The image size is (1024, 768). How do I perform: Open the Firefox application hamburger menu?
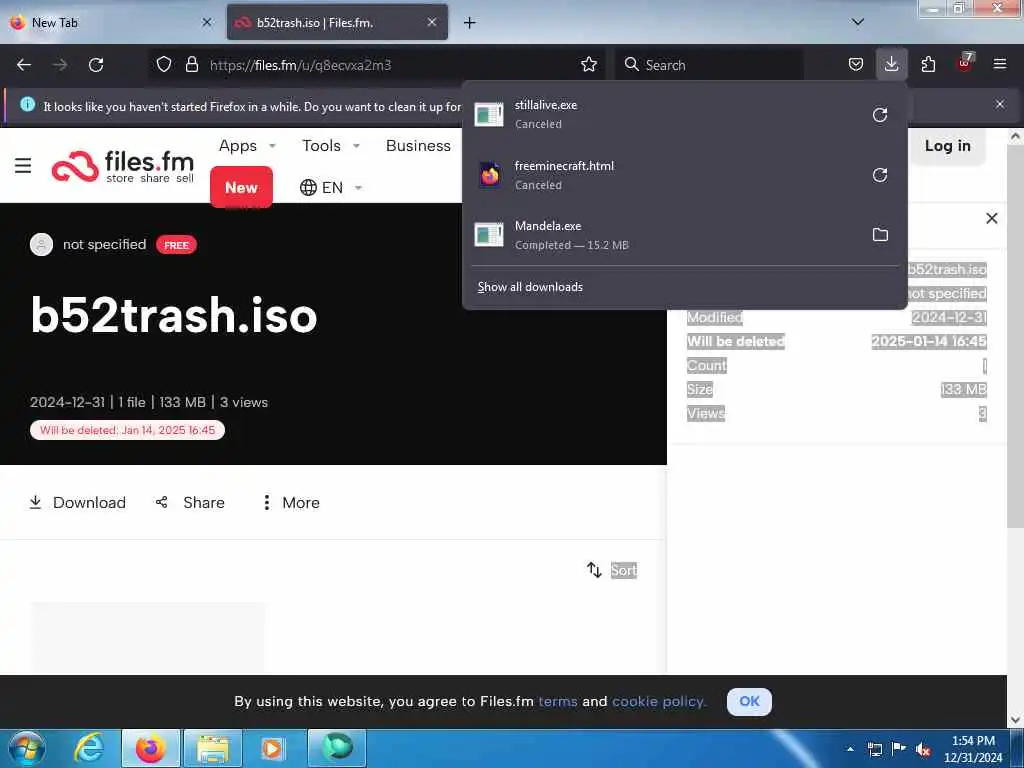[x=1000, y=65]
